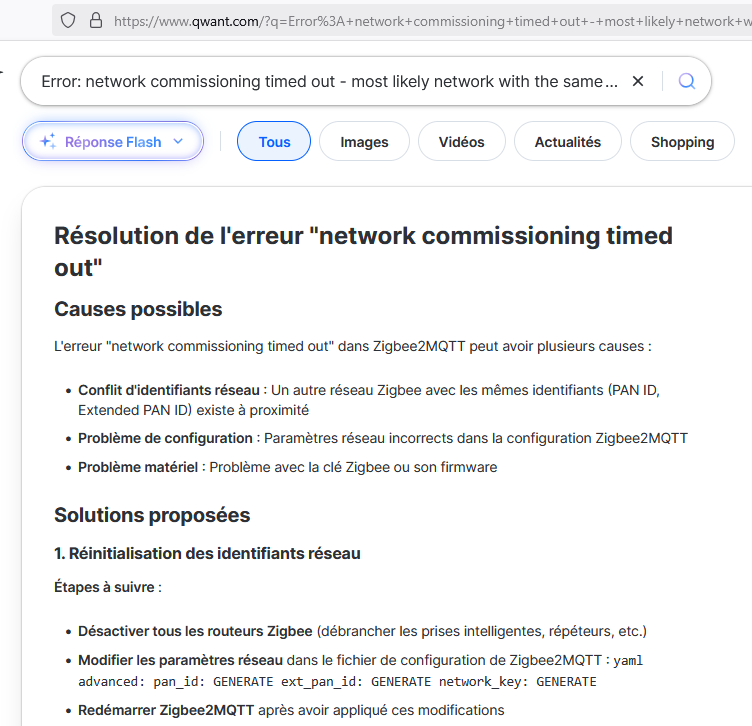This screenshot has width=752, height=726.
Task: Click the Réponse Flash sparkle icon
Action: [x=47, y=142]
